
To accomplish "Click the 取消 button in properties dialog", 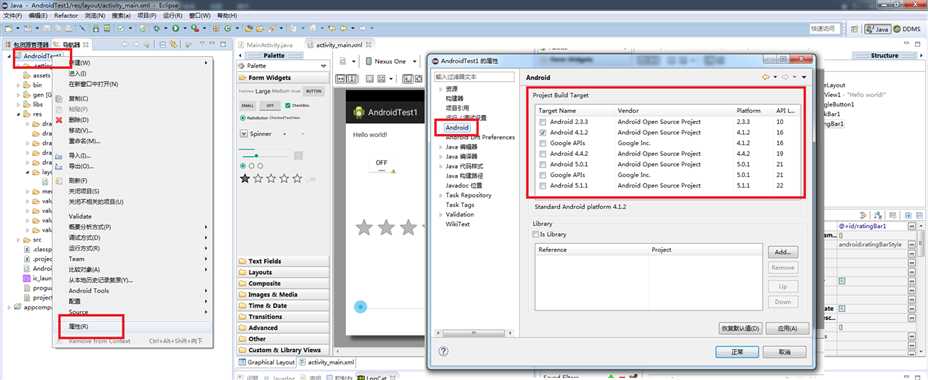I will 785,352.
